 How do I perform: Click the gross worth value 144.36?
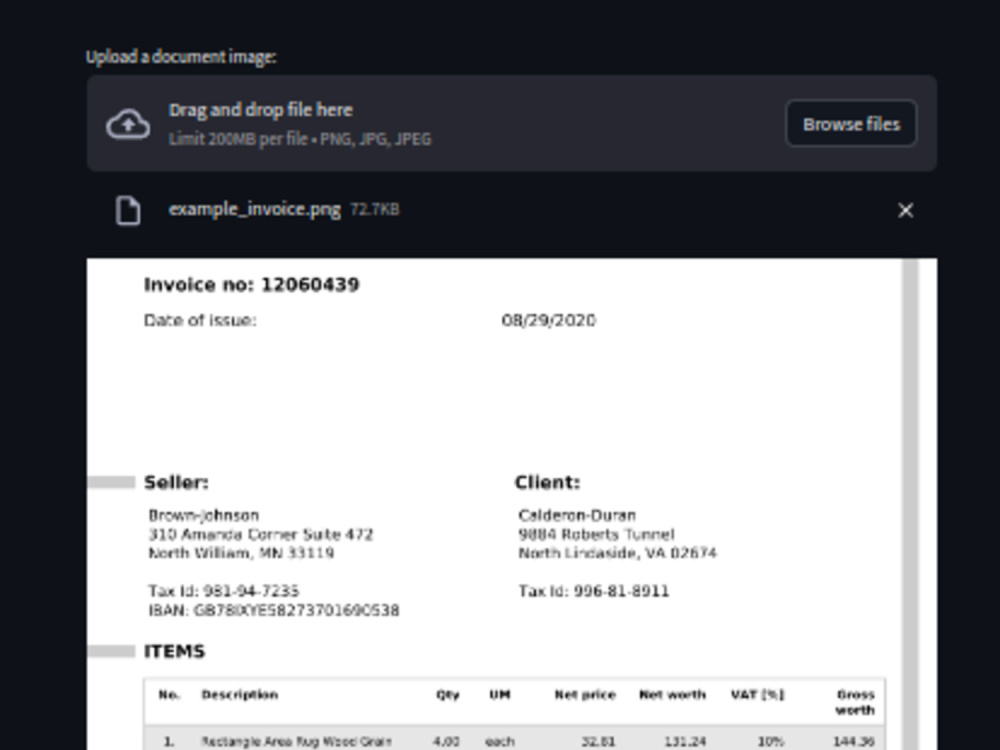[x=854, y=742]
